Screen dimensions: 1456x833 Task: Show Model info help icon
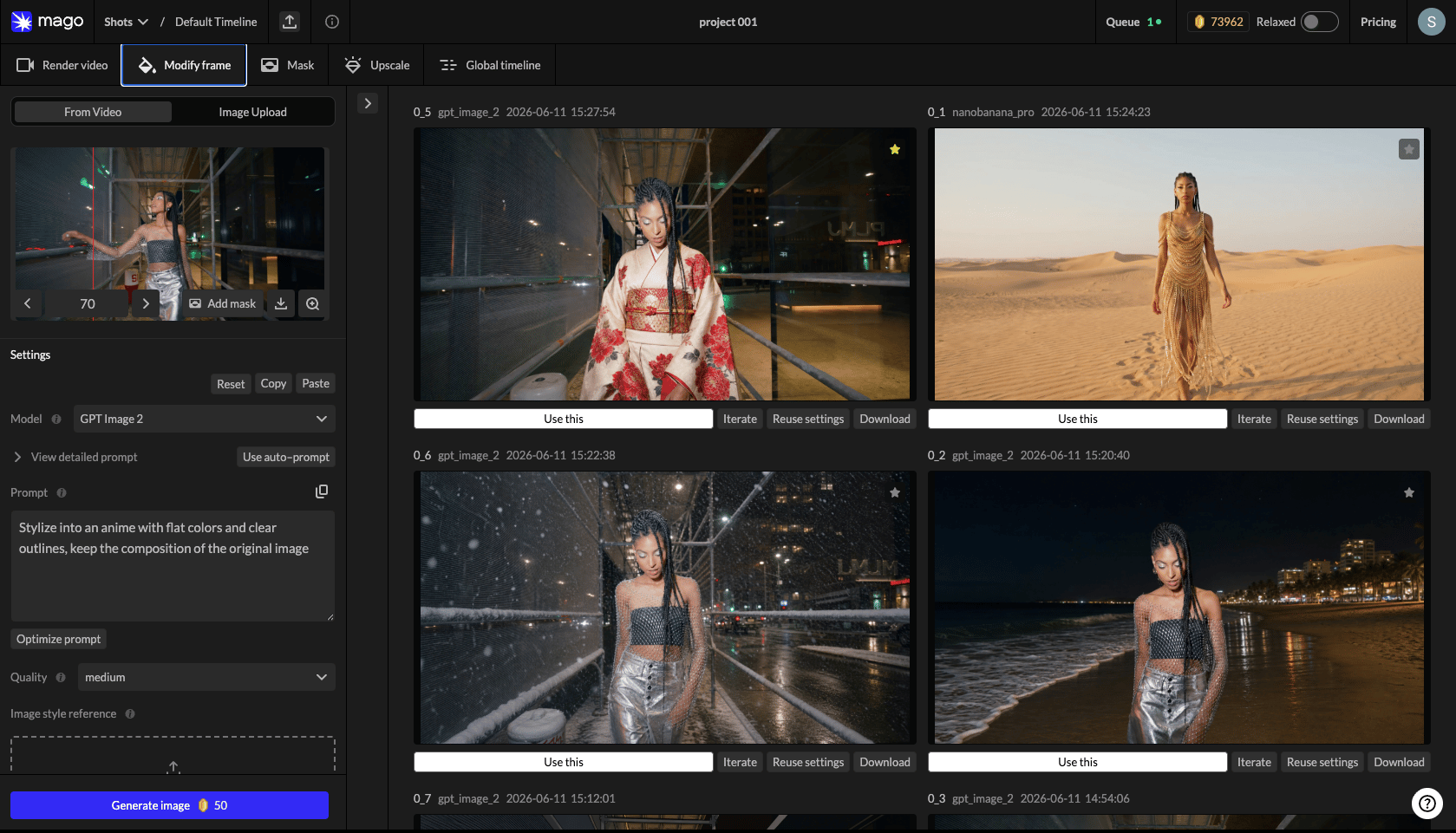(x=56, y=419)
